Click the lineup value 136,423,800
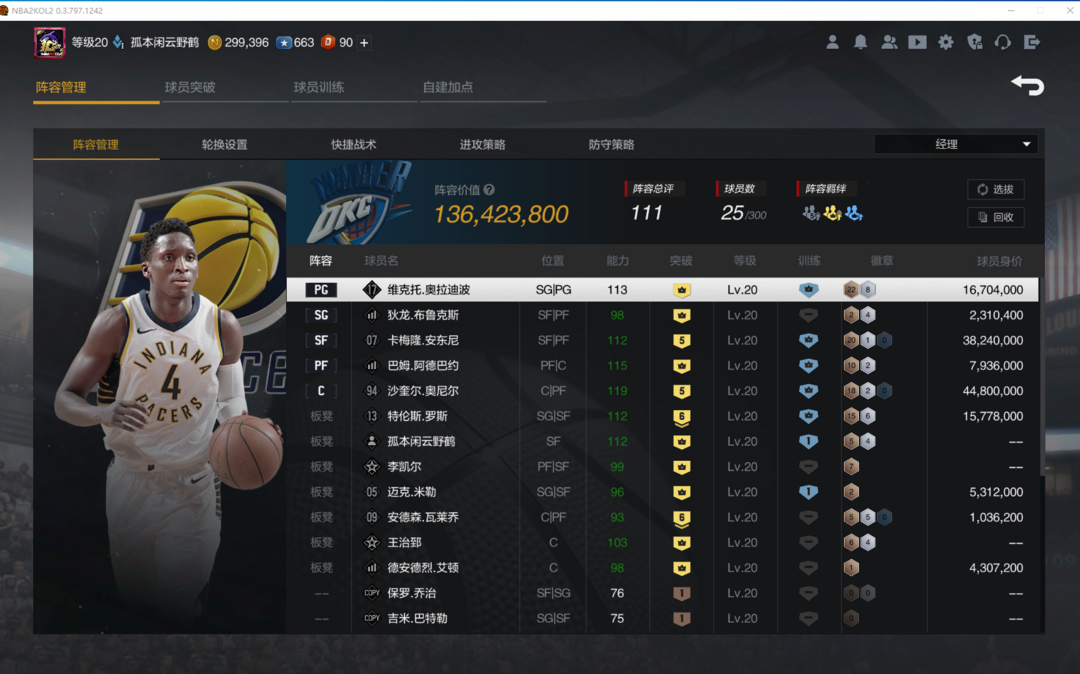The height and width of the screenshot is (674, 1080). 501,215
